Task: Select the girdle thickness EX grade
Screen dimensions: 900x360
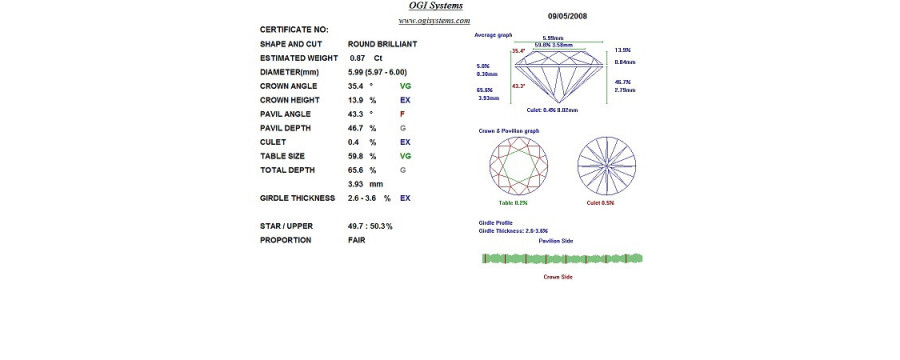Action: coord(405,198)
